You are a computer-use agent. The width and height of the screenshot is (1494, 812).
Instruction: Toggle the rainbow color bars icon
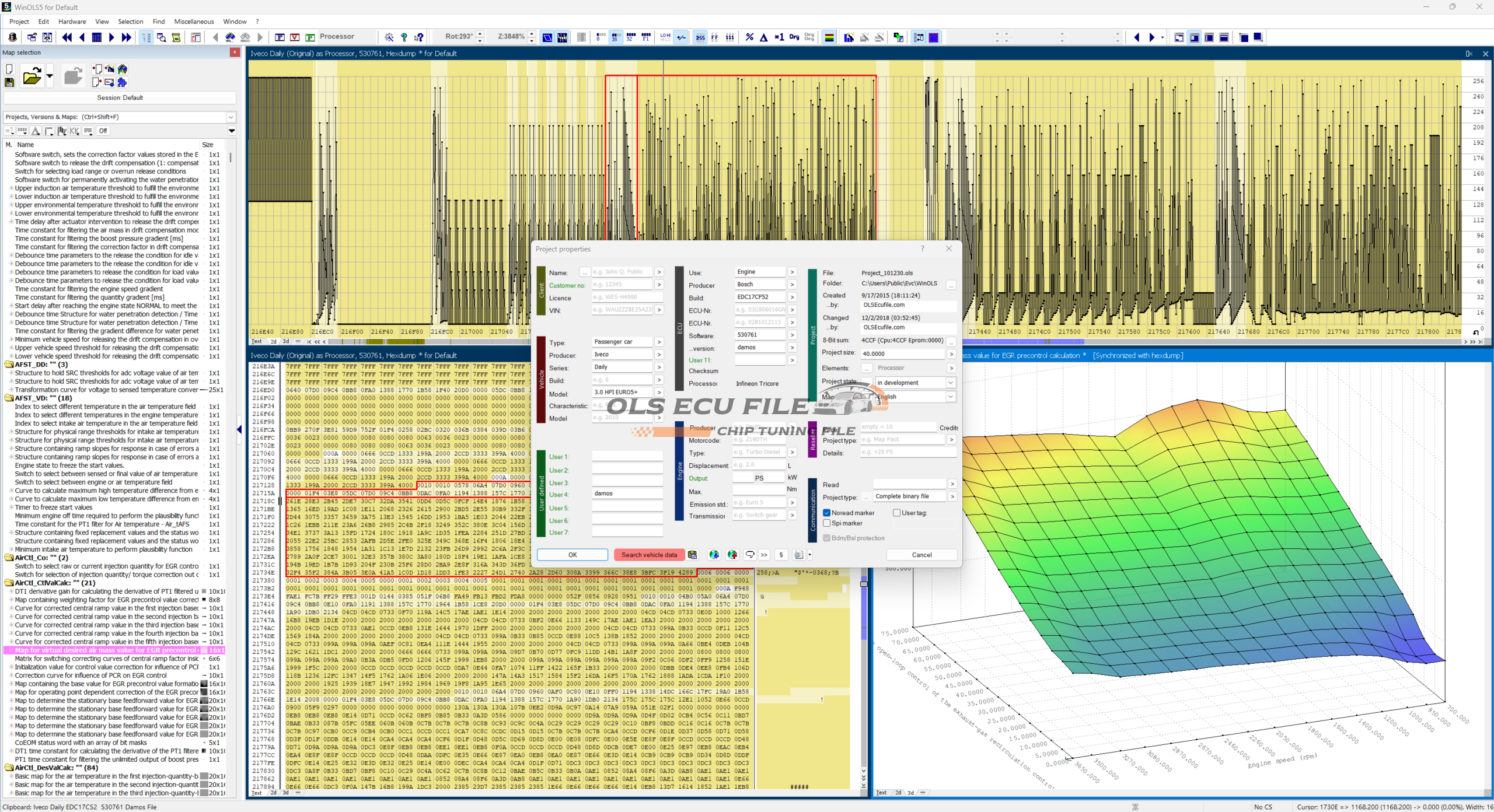[x=829, y=37]
